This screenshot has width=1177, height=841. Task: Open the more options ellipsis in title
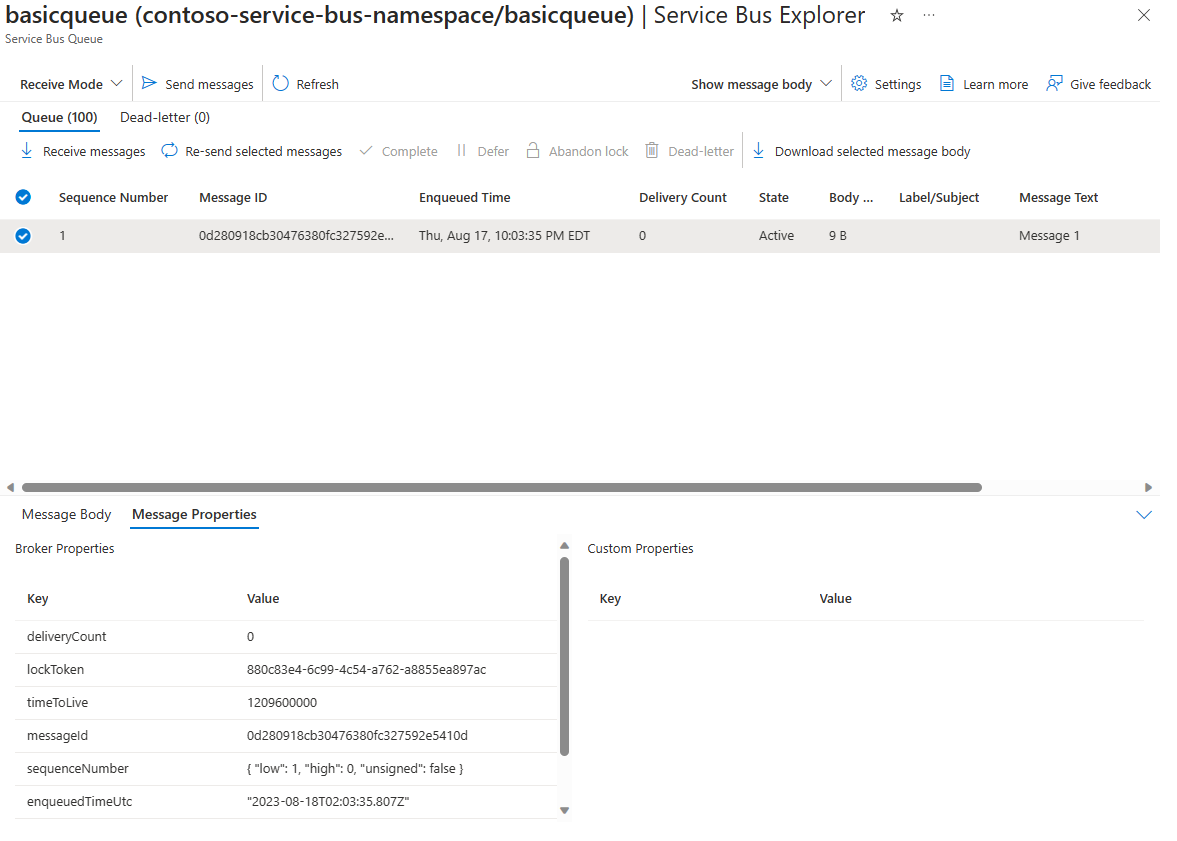coord(929,16)
